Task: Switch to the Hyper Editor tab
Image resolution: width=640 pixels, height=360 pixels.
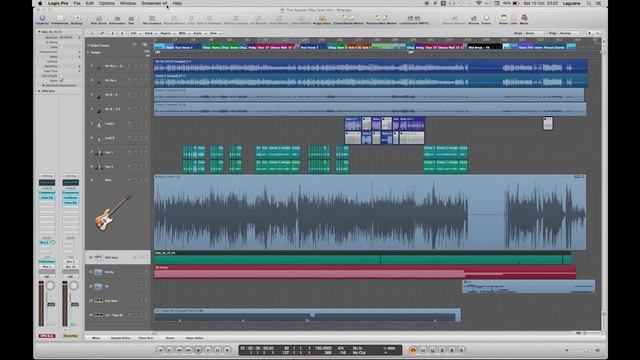Action: point(194,338)
